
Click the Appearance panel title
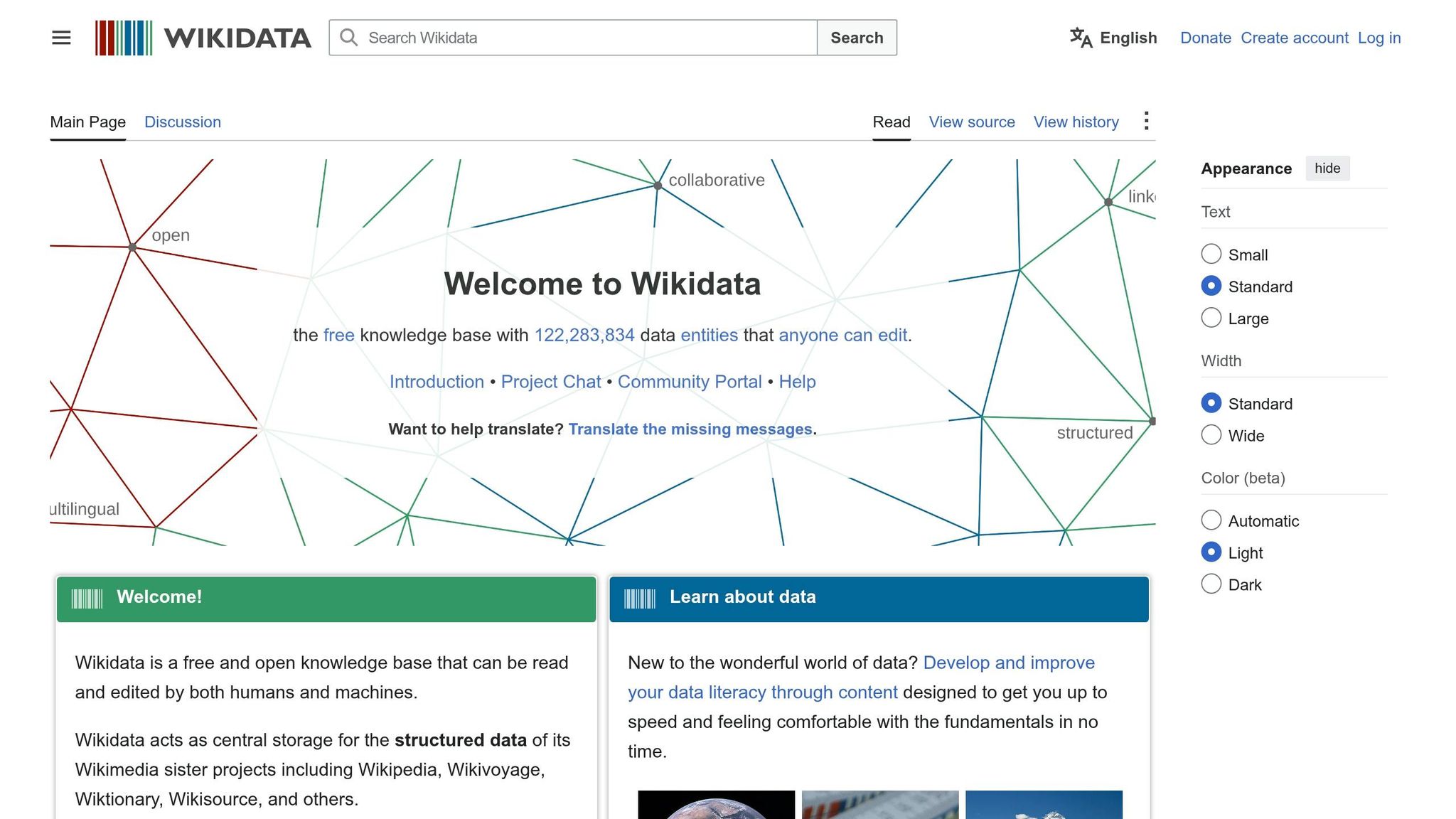pyautogui.click(x=1246, y=168)
